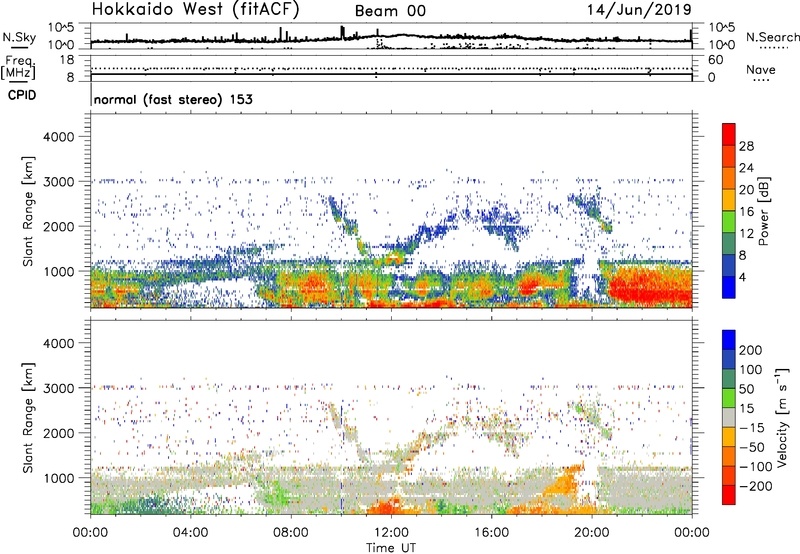Click the 'Velocity [m s-1]' color bar title

782,417
